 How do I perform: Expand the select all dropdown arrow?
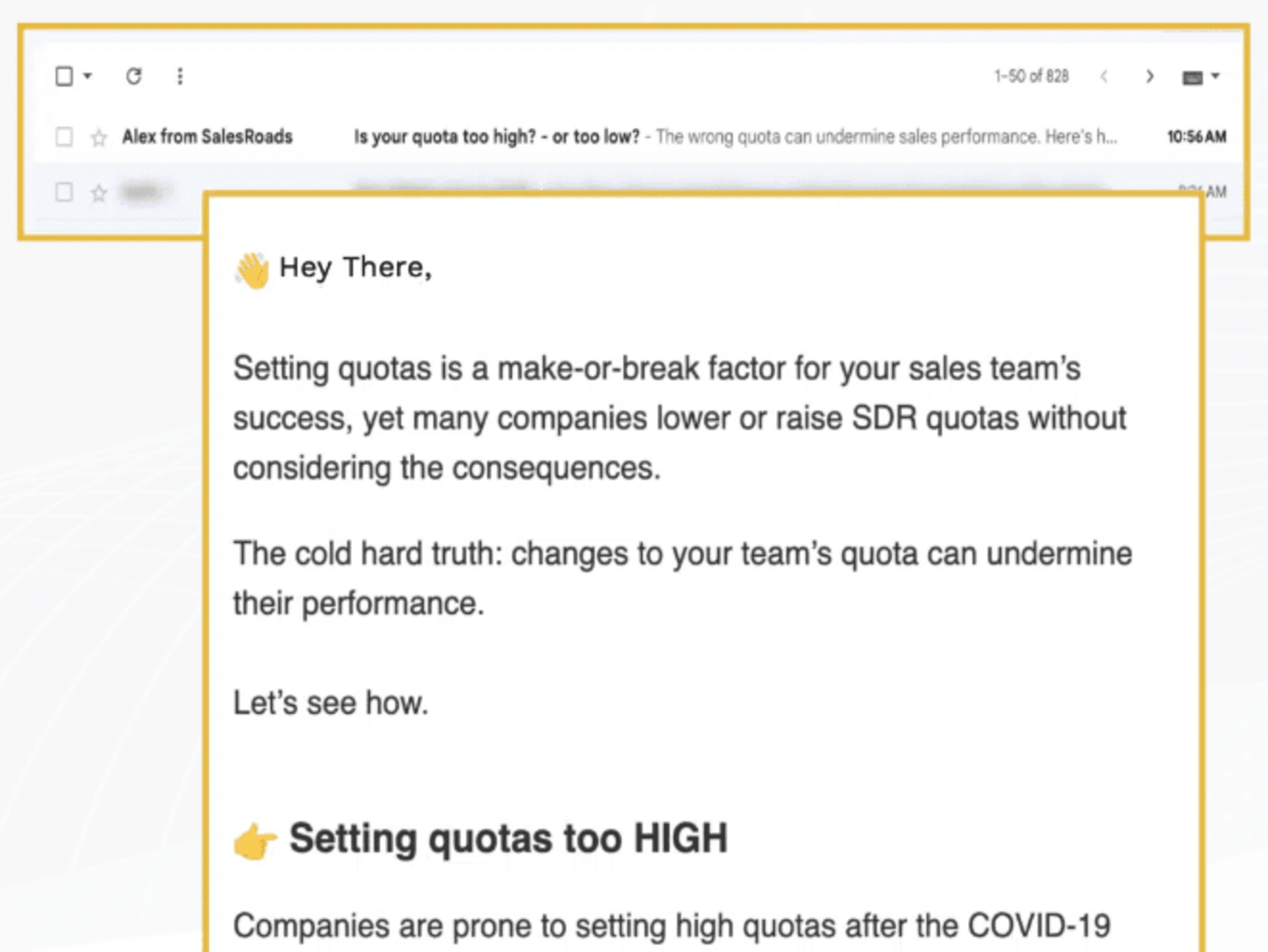[x=87, y=76]
